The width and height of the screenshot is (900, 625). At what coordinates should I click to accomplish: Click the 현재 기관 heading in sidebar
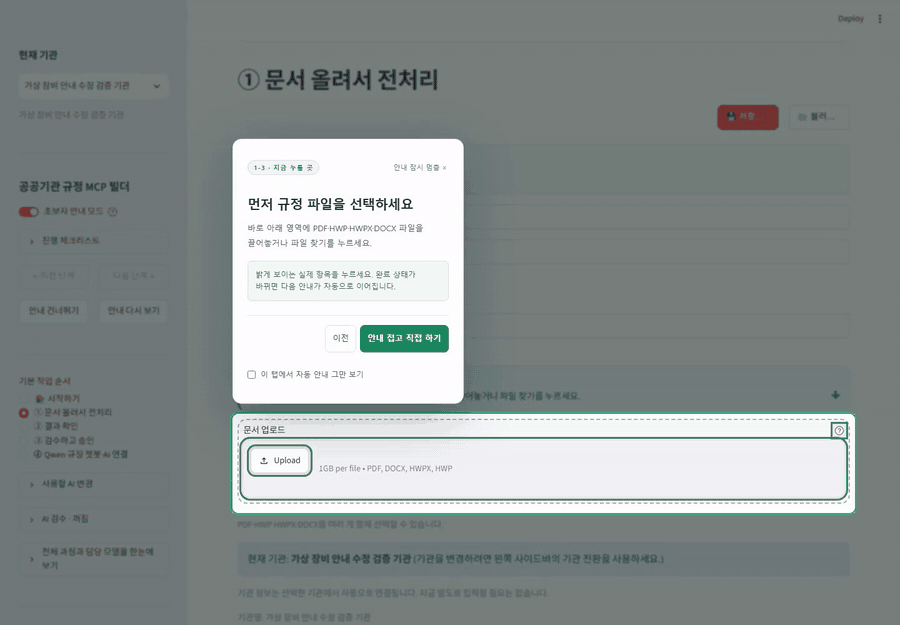(38, 55)
